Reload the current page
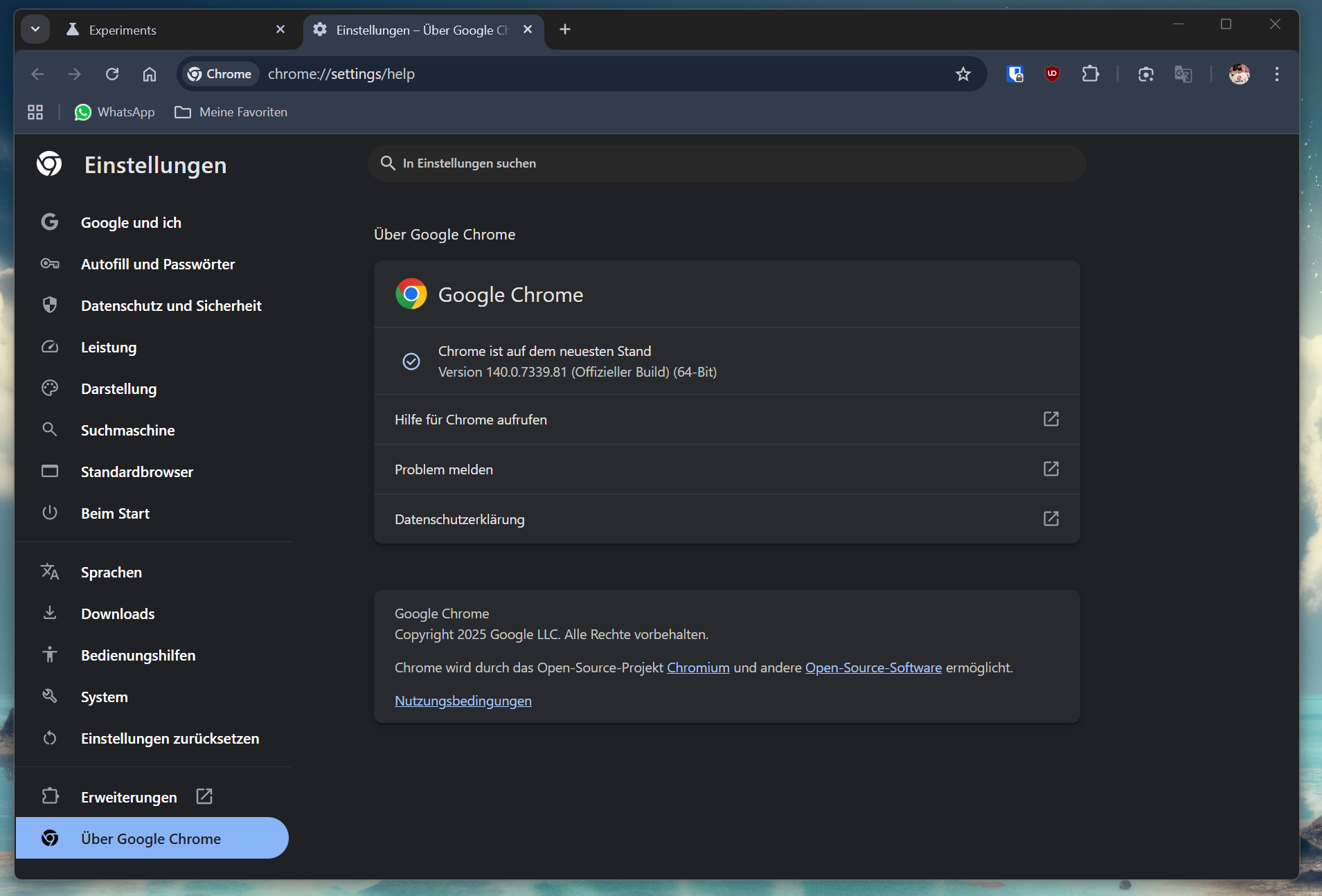The image size is (1322, 896). (x=112, y=74)
